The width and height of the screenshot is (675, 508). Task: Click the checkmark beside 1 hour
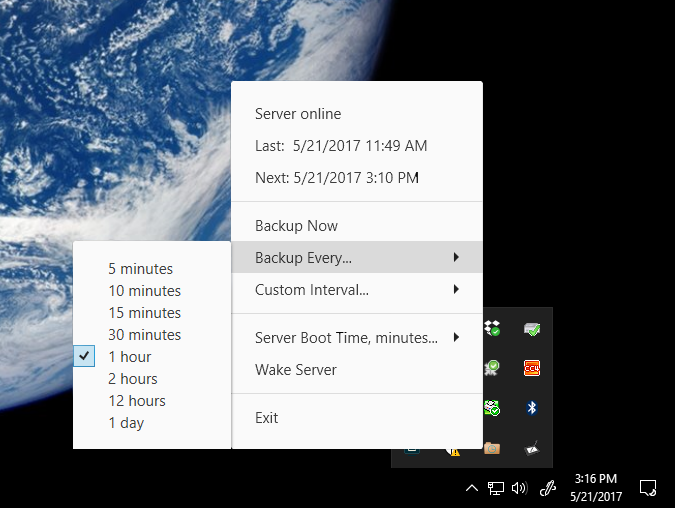tap(84, 356)
